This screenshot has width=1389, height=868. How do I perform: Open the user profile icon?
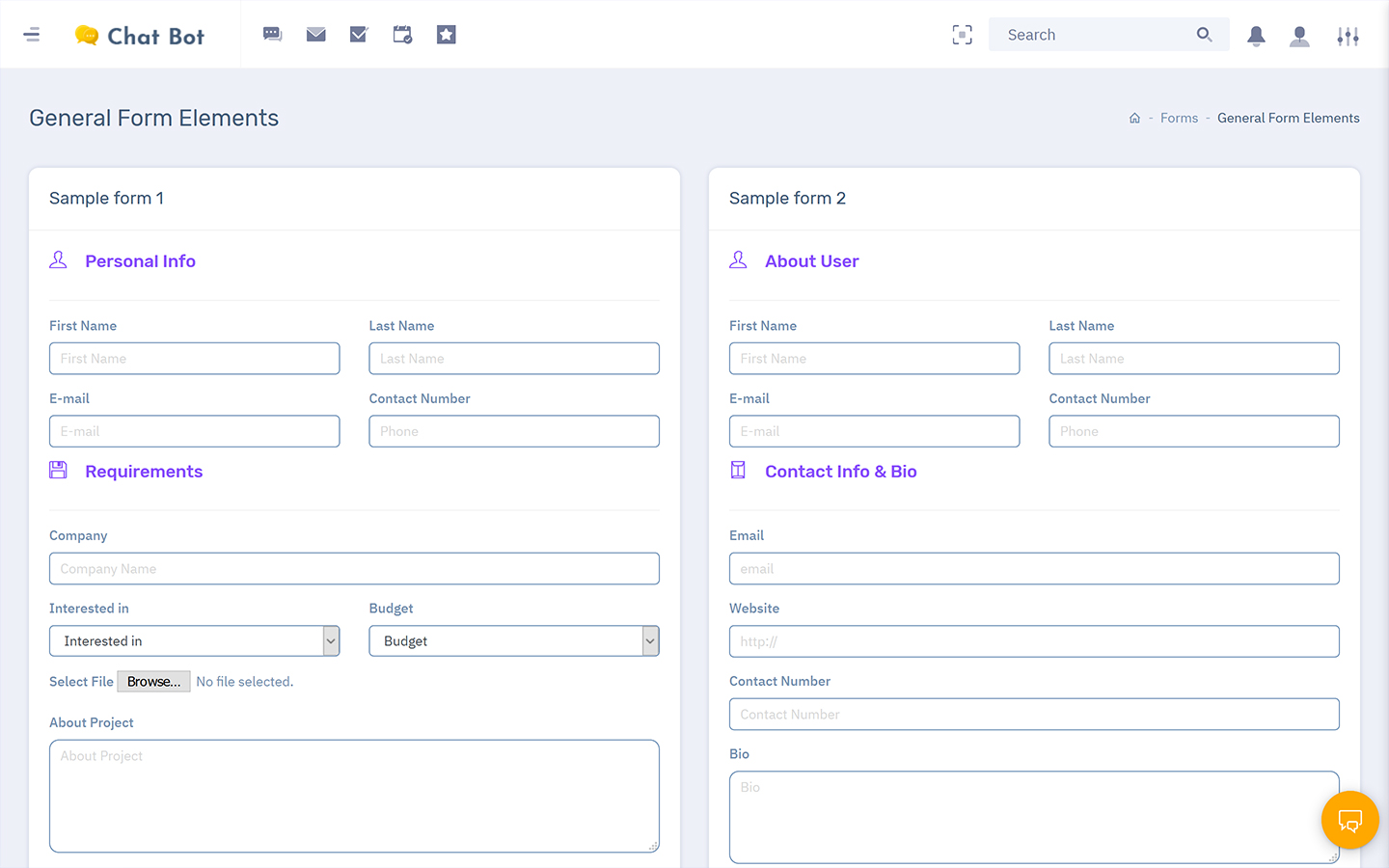point(1299,36)
